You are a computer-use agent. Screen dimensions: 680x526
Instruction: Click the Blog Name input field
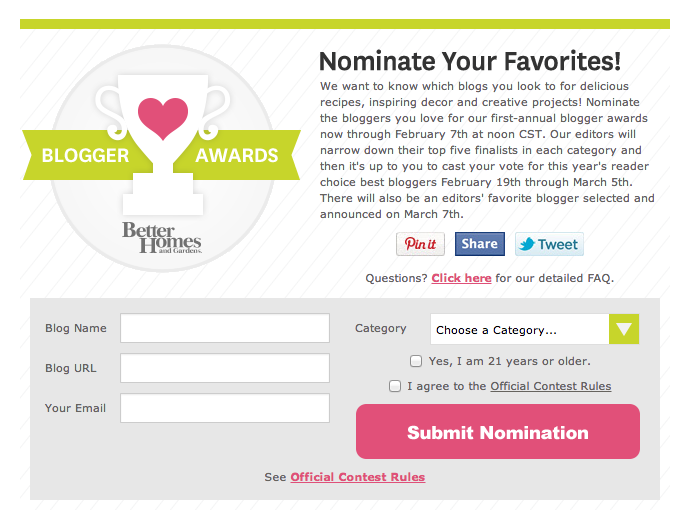click(x=225, y=328)
